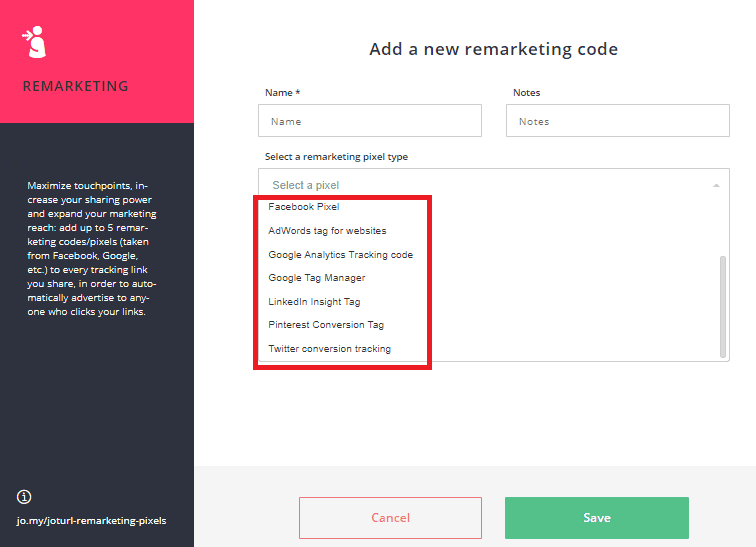The image size is (756, 547).
Task: Select Google Tag Manager option
Action: click(317, 278)
